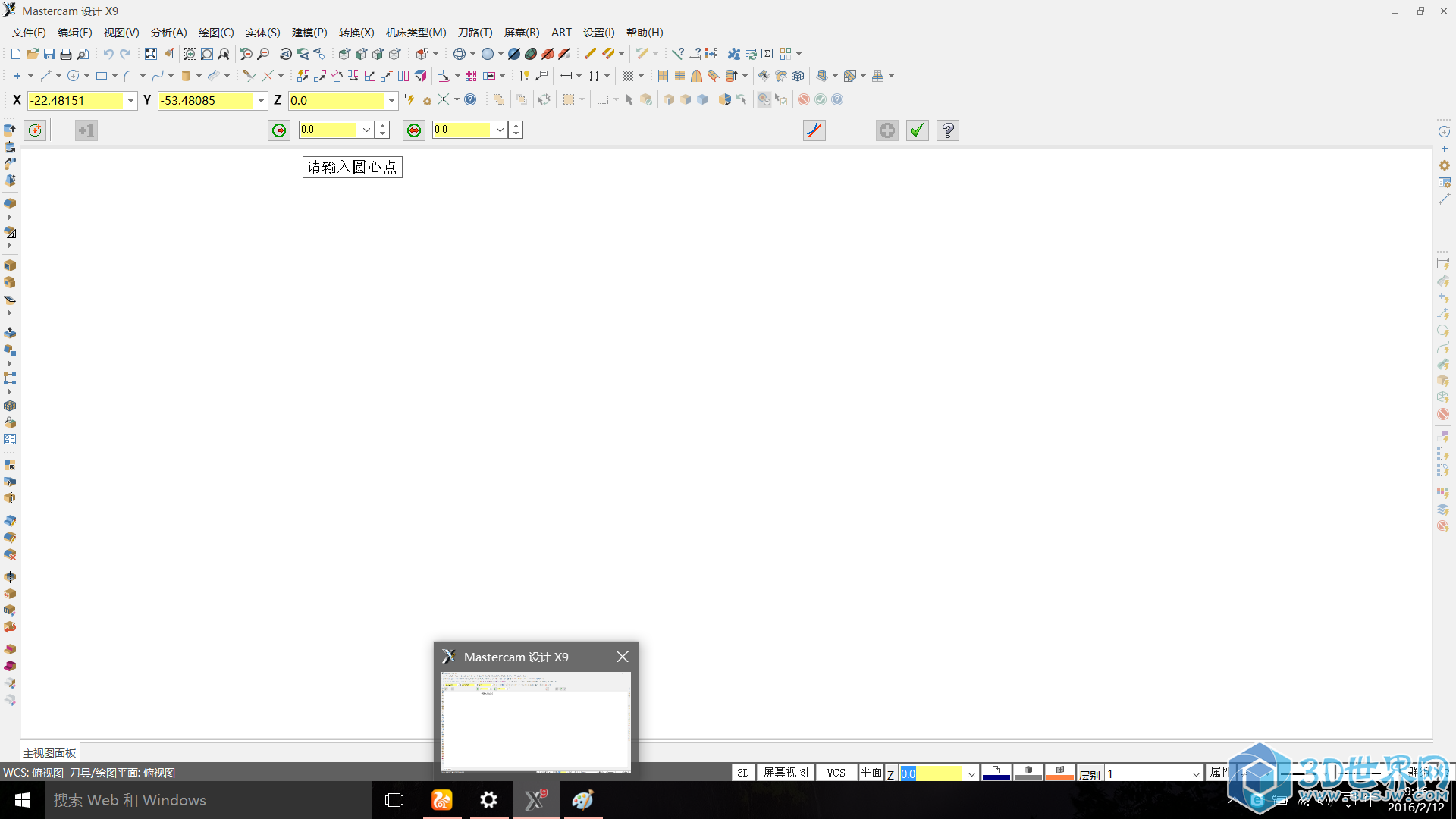Click the Sigma statistics icon

coord(767,54)
